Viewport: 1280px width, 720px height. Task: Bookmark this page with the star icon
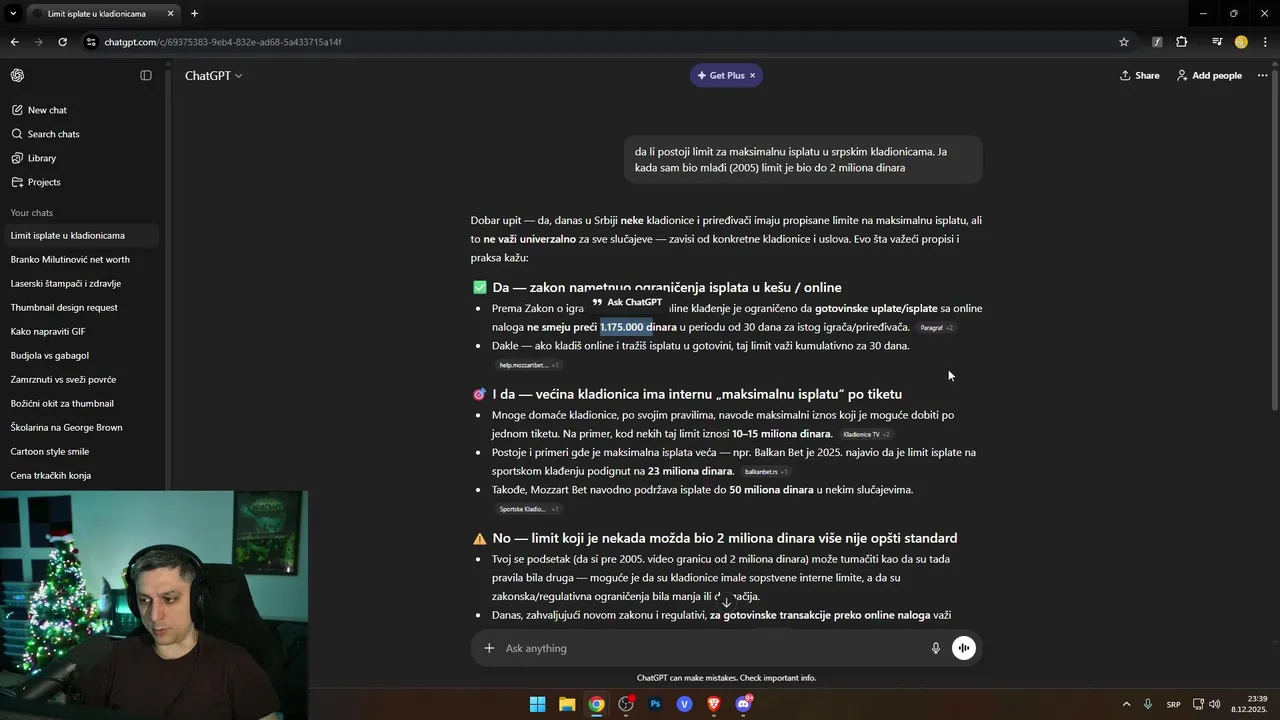coord(1124,42)
